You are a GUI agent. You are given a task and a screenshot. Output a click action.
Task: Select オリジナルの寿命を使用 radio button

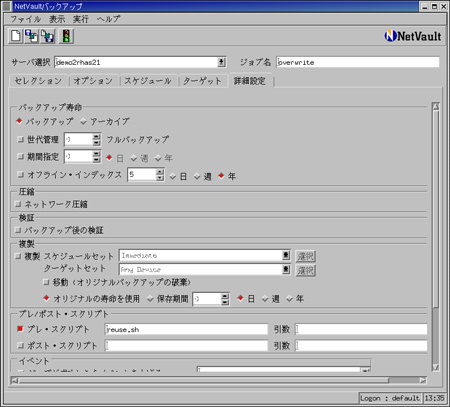tap(46, 298)
